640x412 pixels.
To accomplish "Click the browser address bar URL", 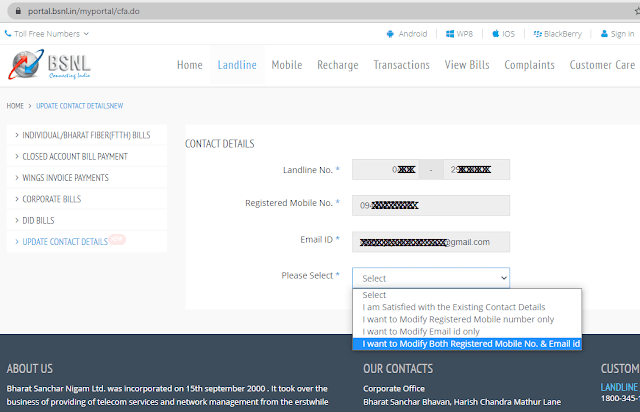I will coord(84,11).
